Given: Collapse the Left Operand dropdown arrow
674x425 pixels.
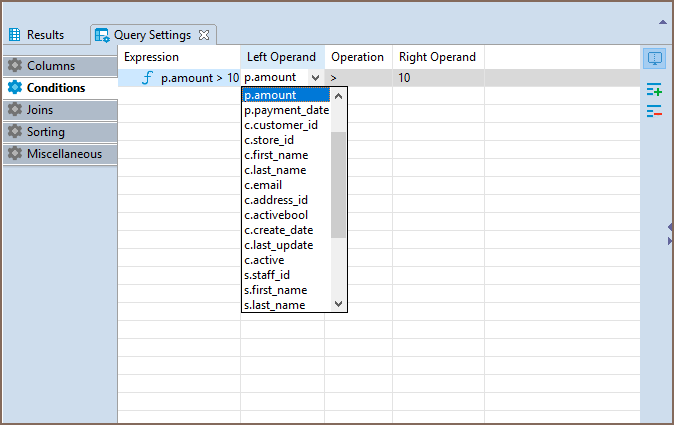Looking at the screenshot, I should 315,78.
